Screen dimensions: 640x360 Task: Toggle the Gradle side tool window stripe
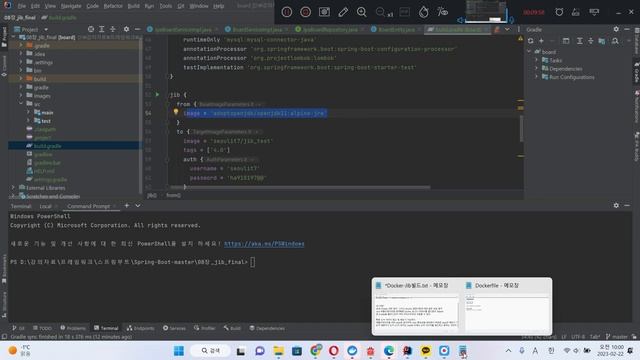pos(636,73)
